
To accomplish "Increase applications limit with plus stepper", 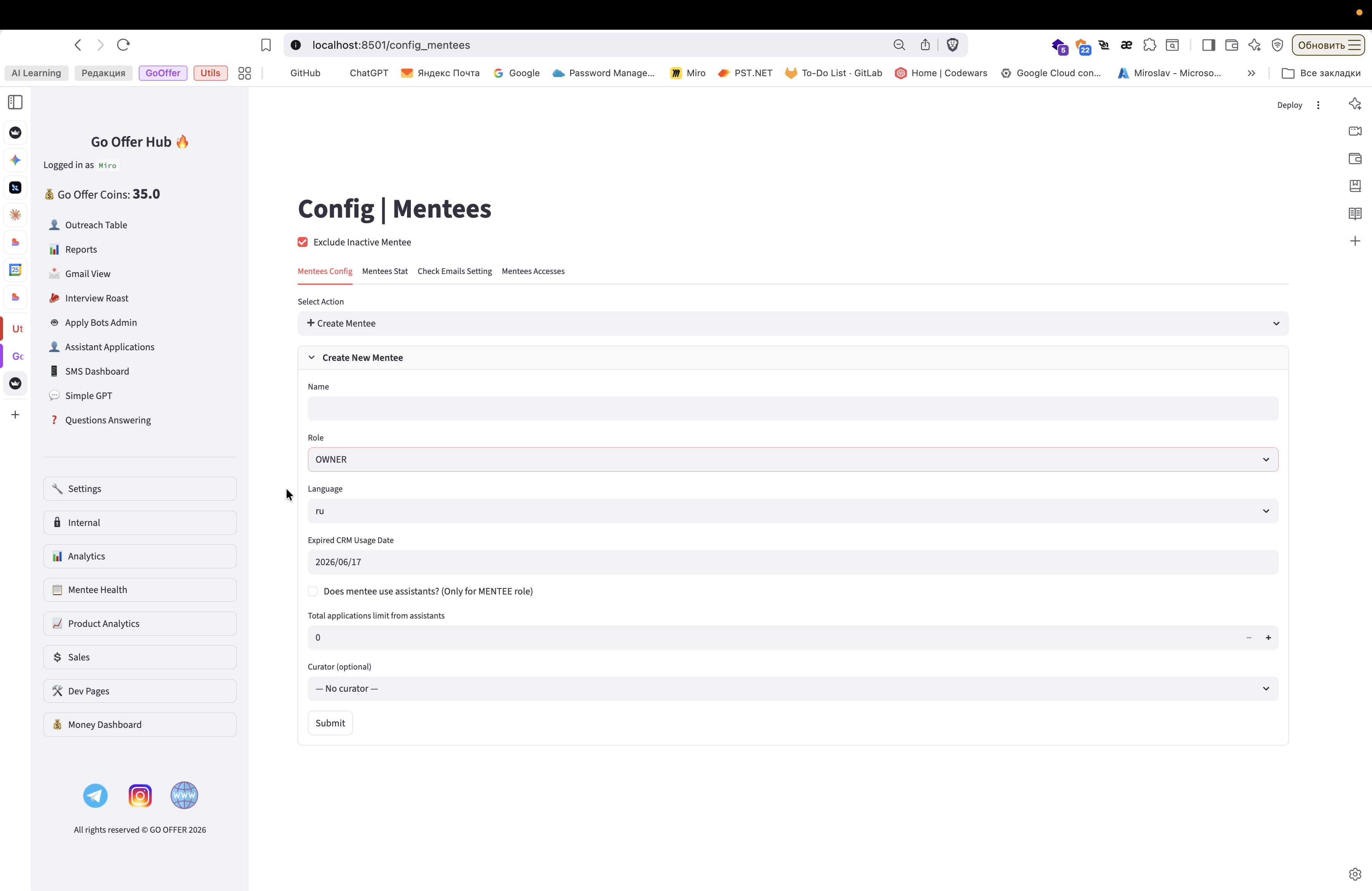I will pos(1268,638).
